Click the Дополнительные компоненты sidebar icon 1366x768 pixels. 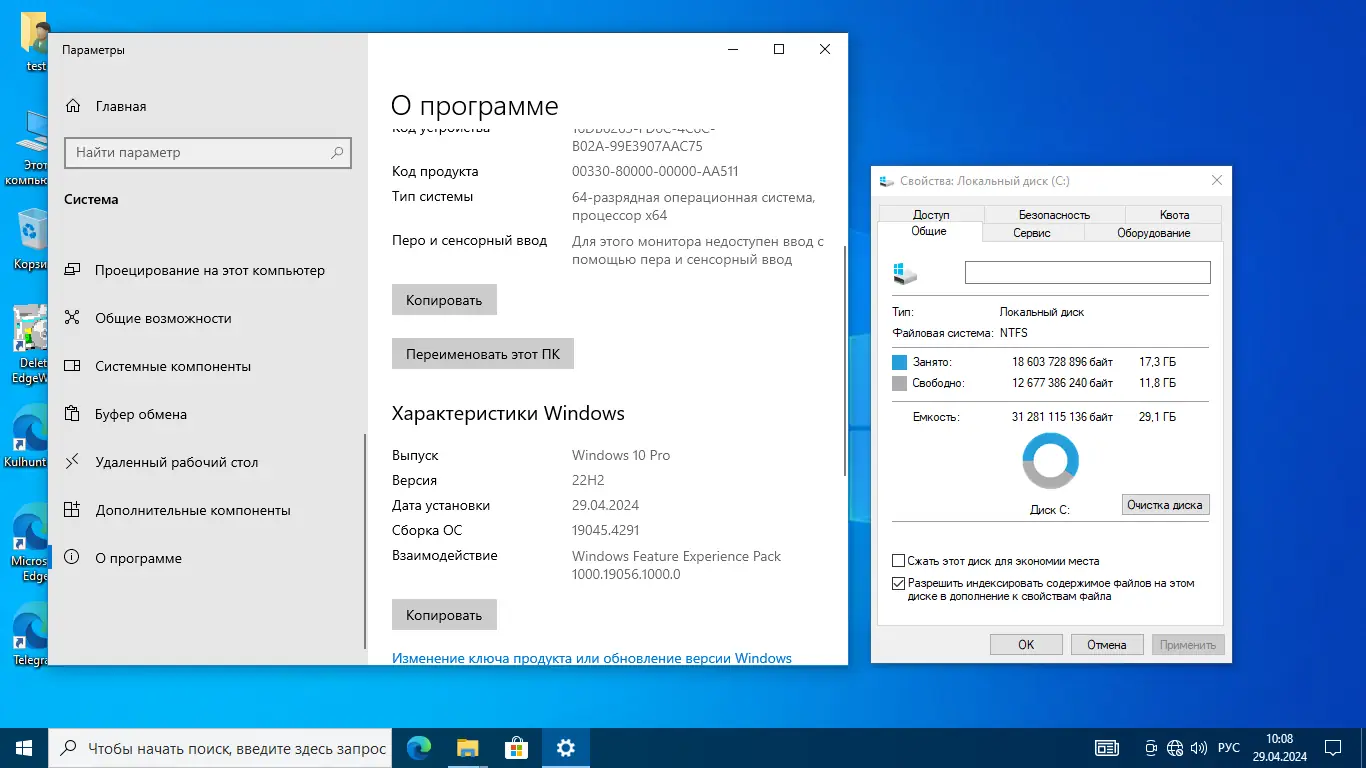[72, 510]
